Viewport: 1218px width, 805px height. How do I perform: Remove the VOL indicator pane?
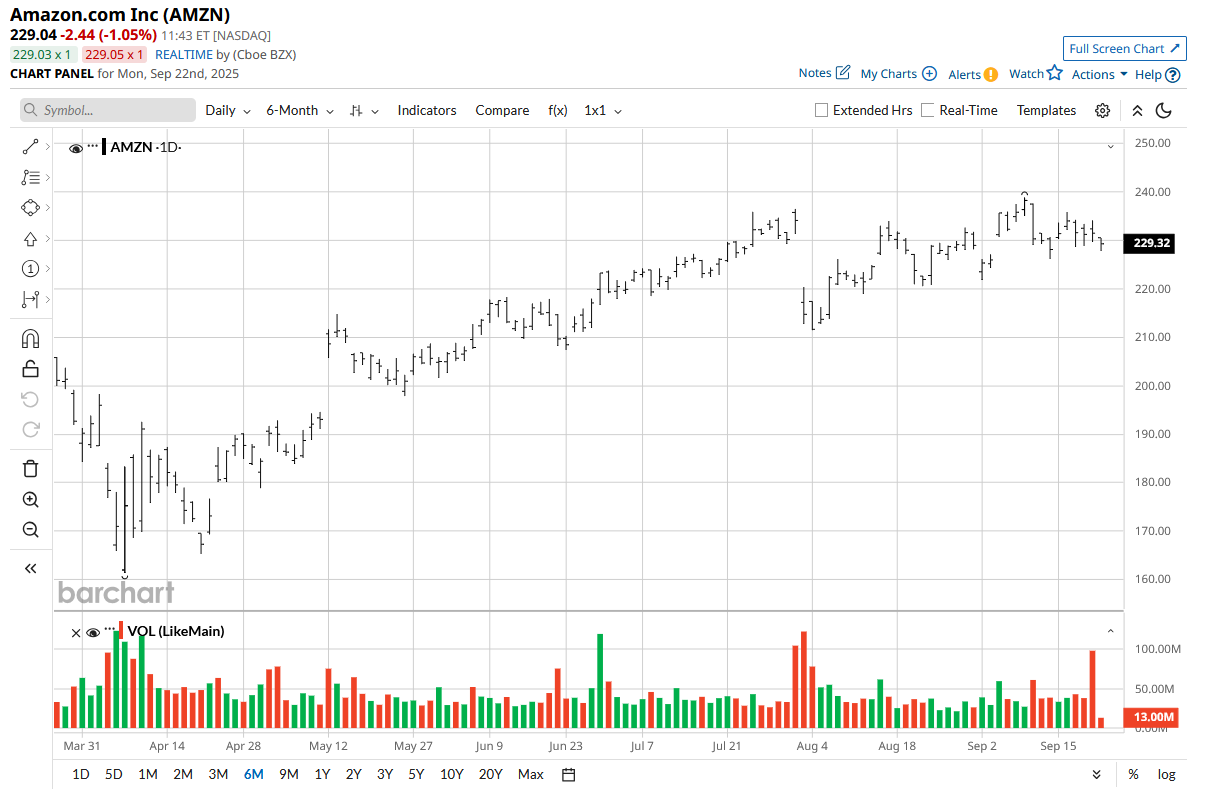(75, 632)
